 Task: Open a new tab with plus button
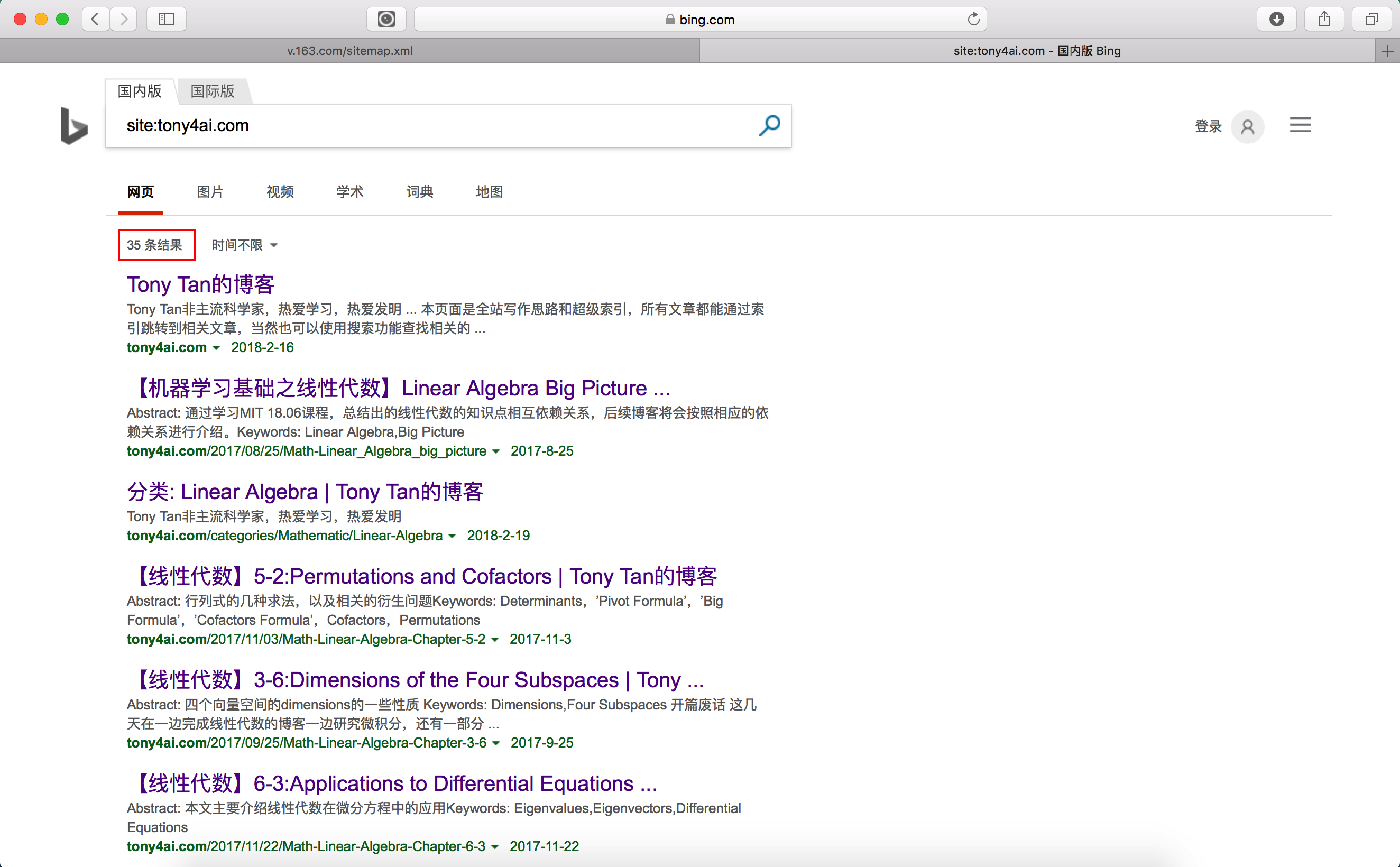(x=1387, y=52)
